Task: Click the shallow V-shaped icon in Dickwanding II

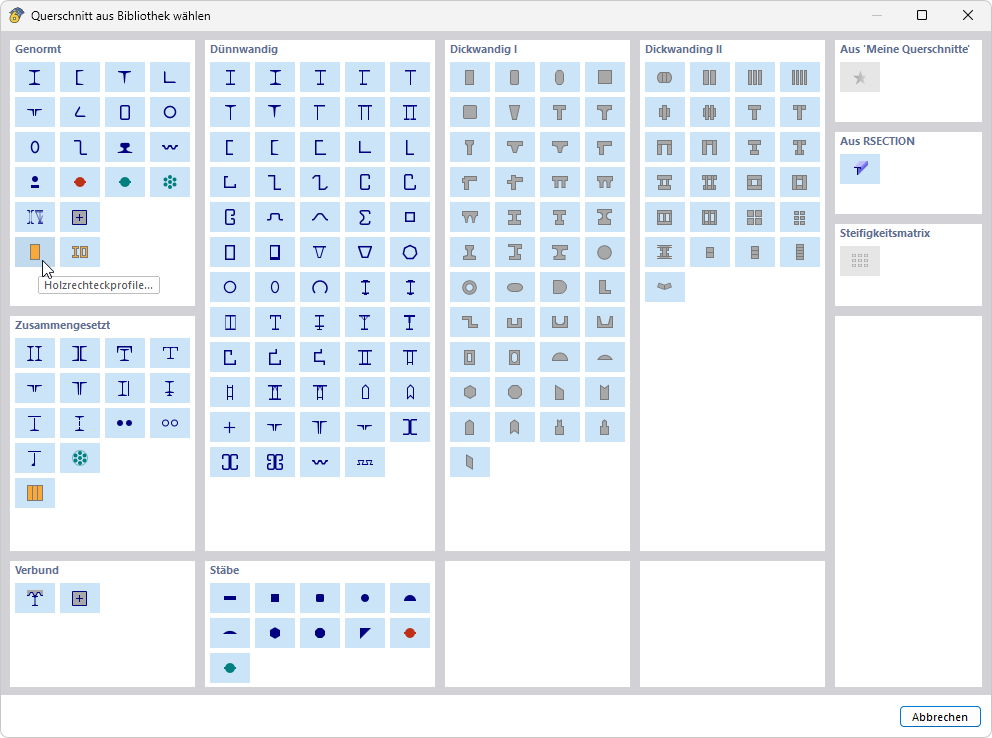Action: tap(665, 286)
